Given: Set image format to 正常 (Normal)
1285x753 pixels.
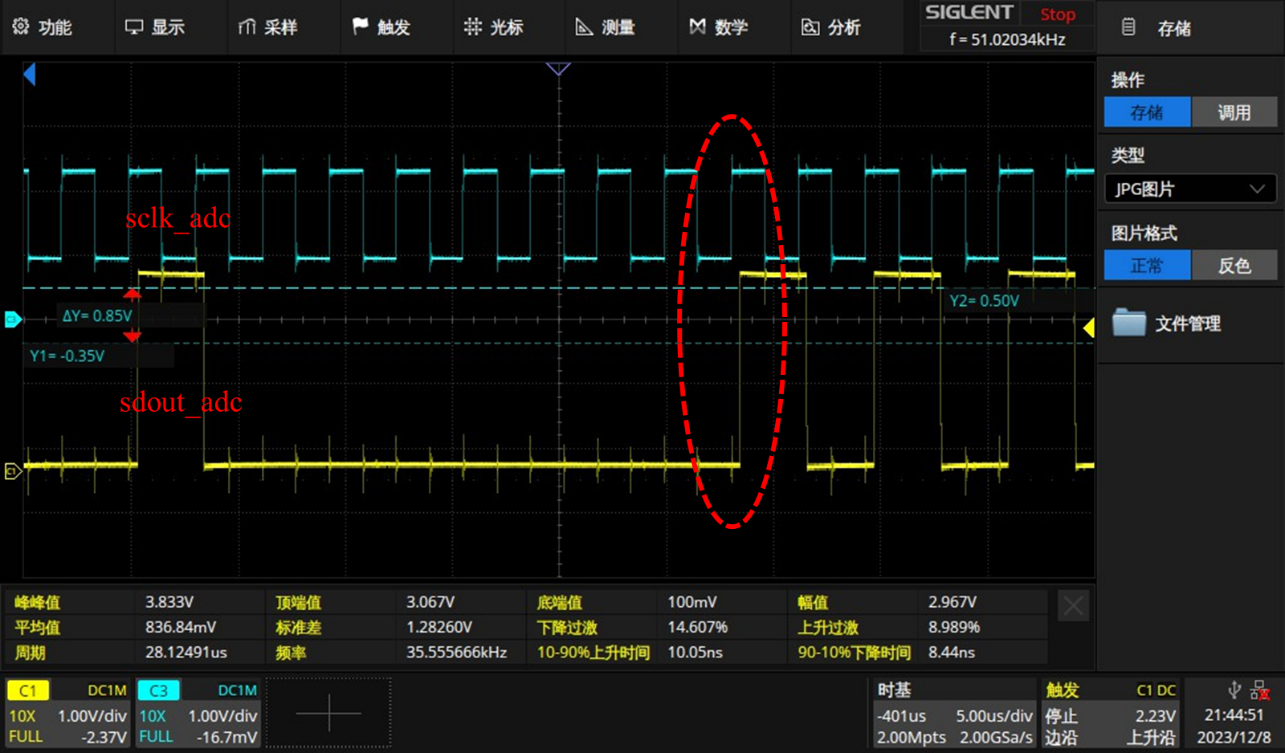Looking at the screenshot, I should [x=1147, y=265].
